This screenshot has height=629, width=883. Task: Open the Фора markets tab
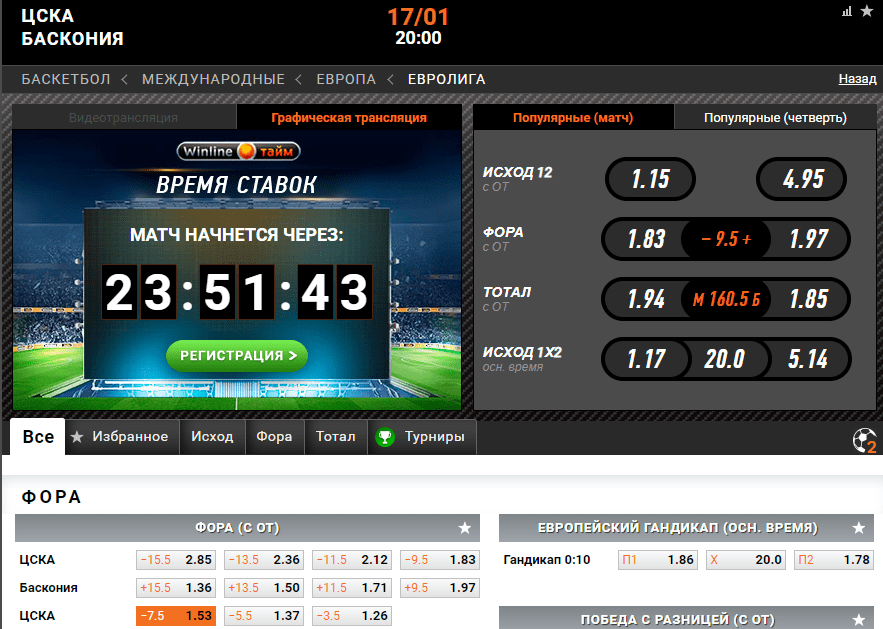click(274, 436)
